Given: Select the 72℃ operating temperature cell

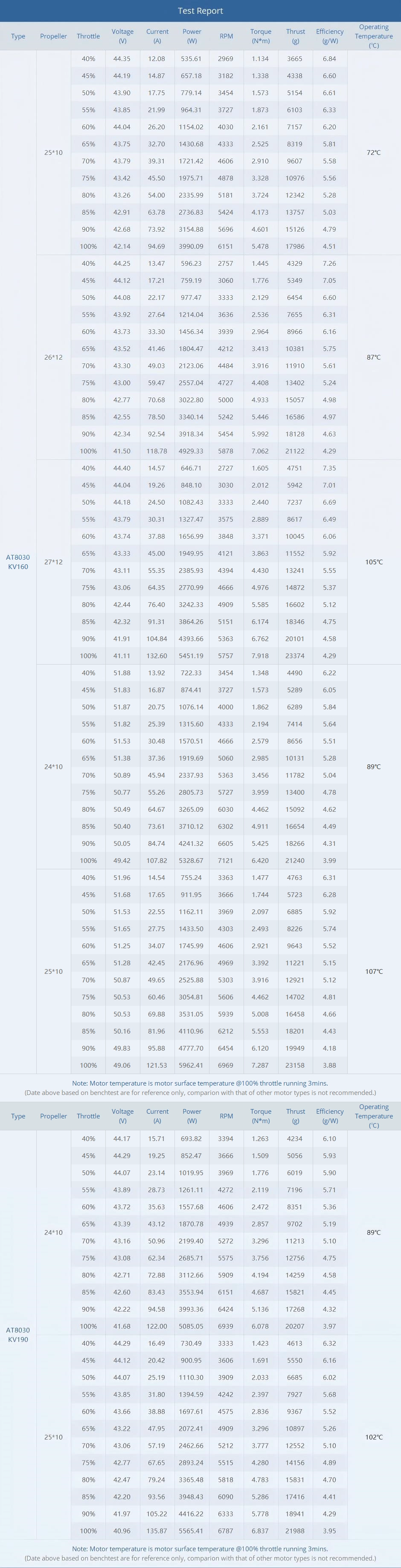Looking at the screenshot, I should coord(374,152).
